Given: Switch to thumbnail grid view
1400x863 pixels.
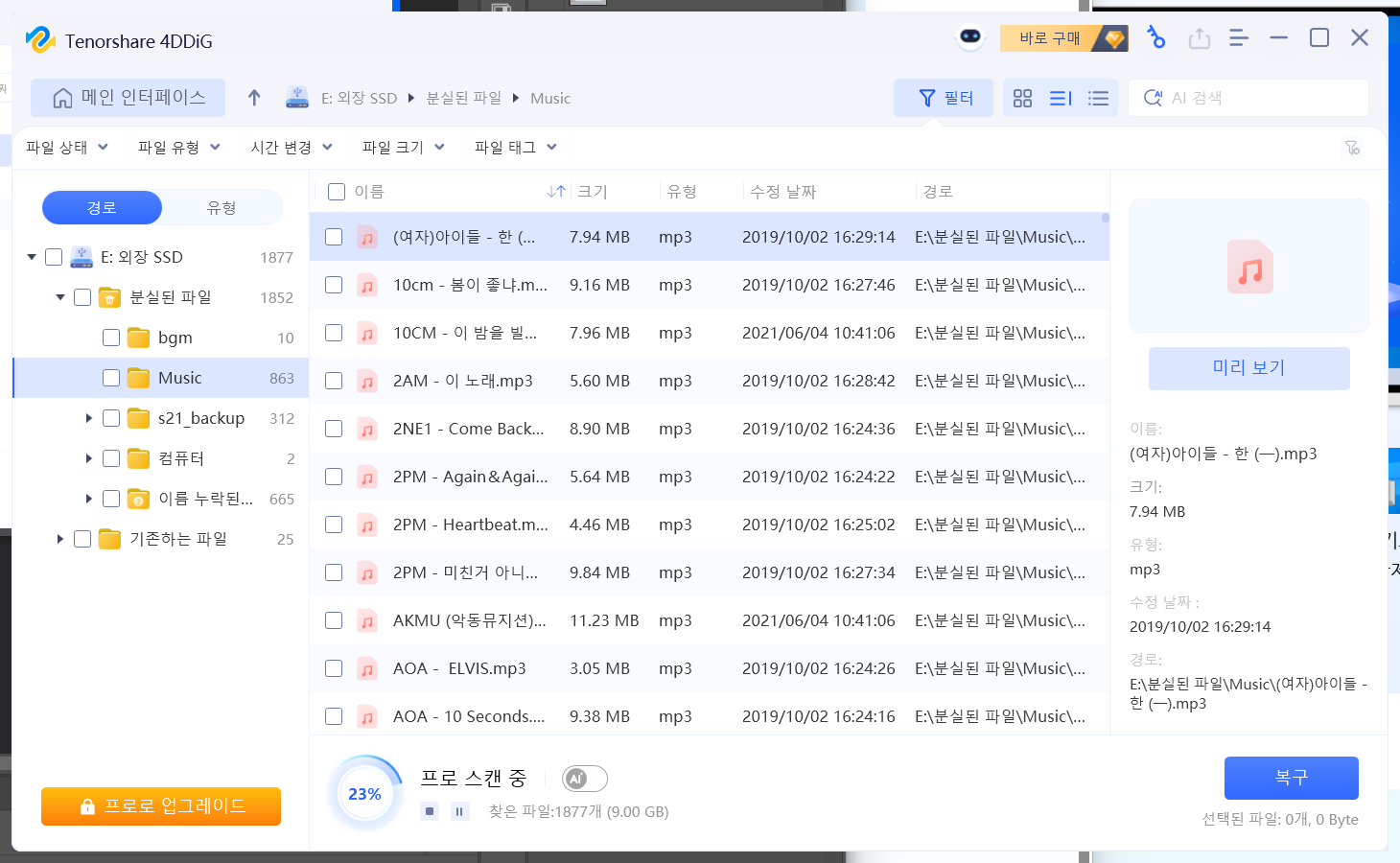Looking at the screenshot, I should pos(1022,98).
